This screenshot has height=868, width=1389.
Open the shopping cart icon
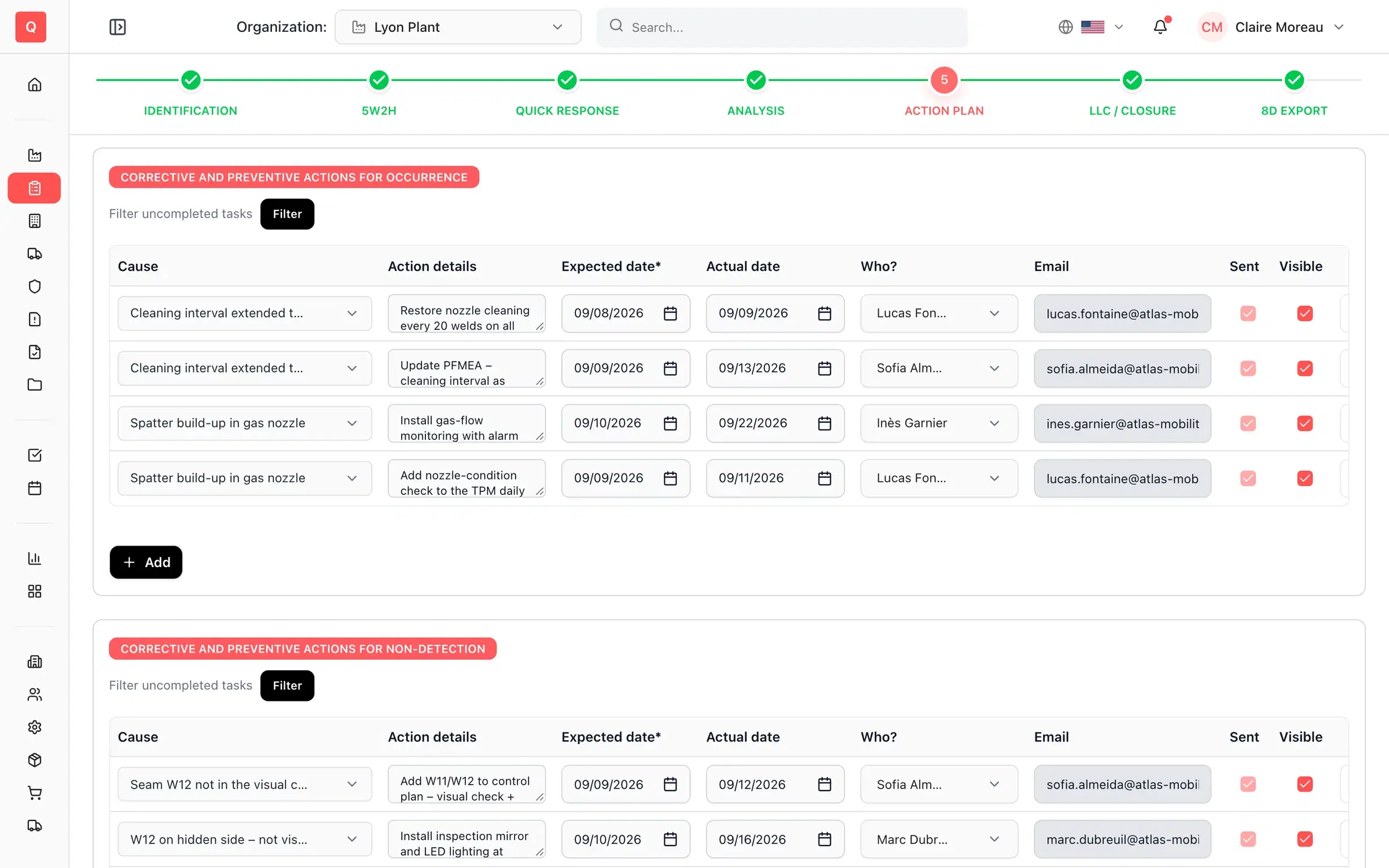coord(35,793)
